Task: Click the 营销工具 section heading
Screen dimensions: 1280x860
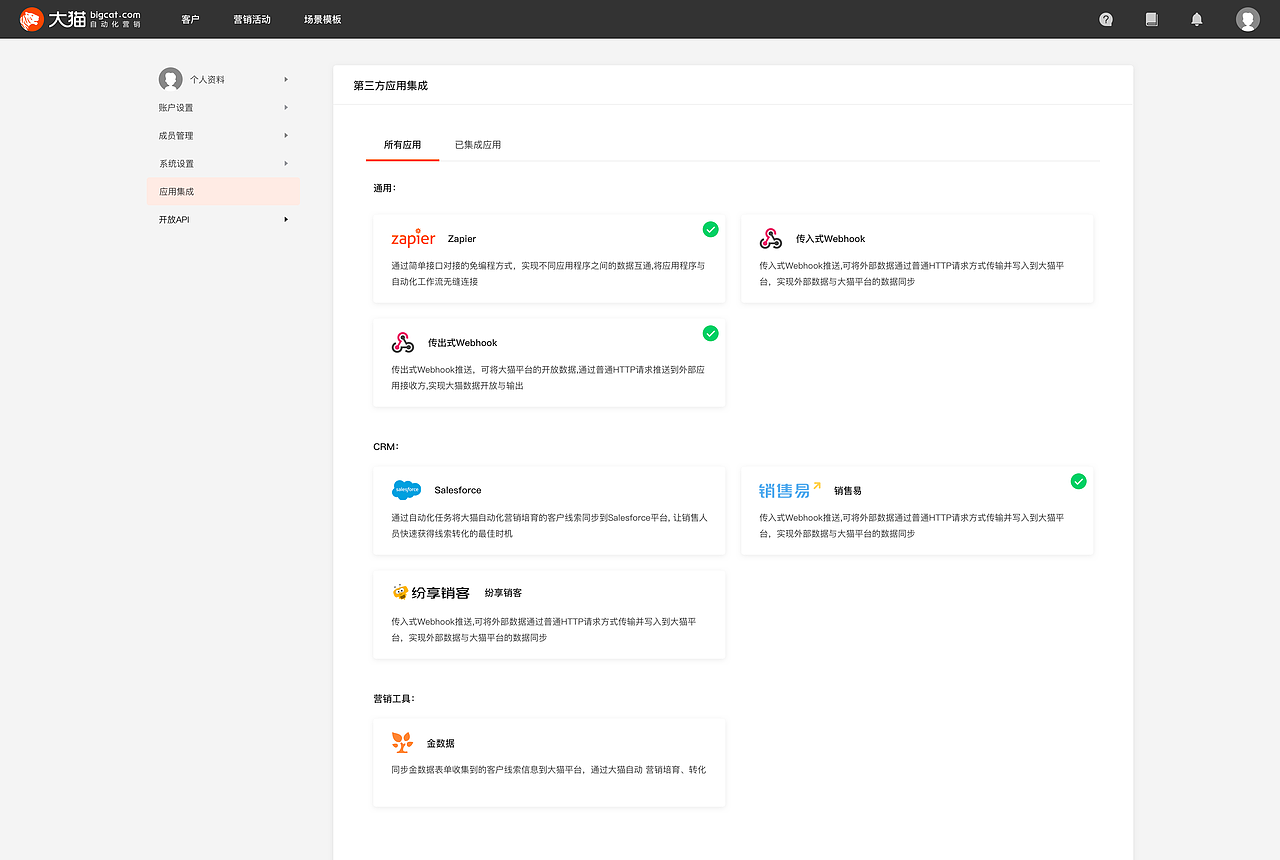Action: [x=394, y=698]
